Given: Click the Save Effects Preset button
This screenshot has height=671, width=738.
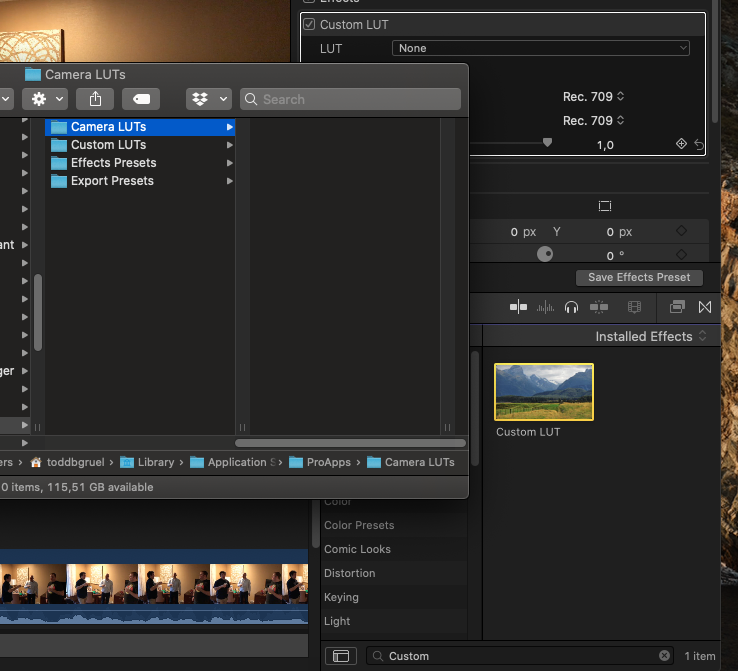Looking at the screenshot, I should (x=639, y=277).
